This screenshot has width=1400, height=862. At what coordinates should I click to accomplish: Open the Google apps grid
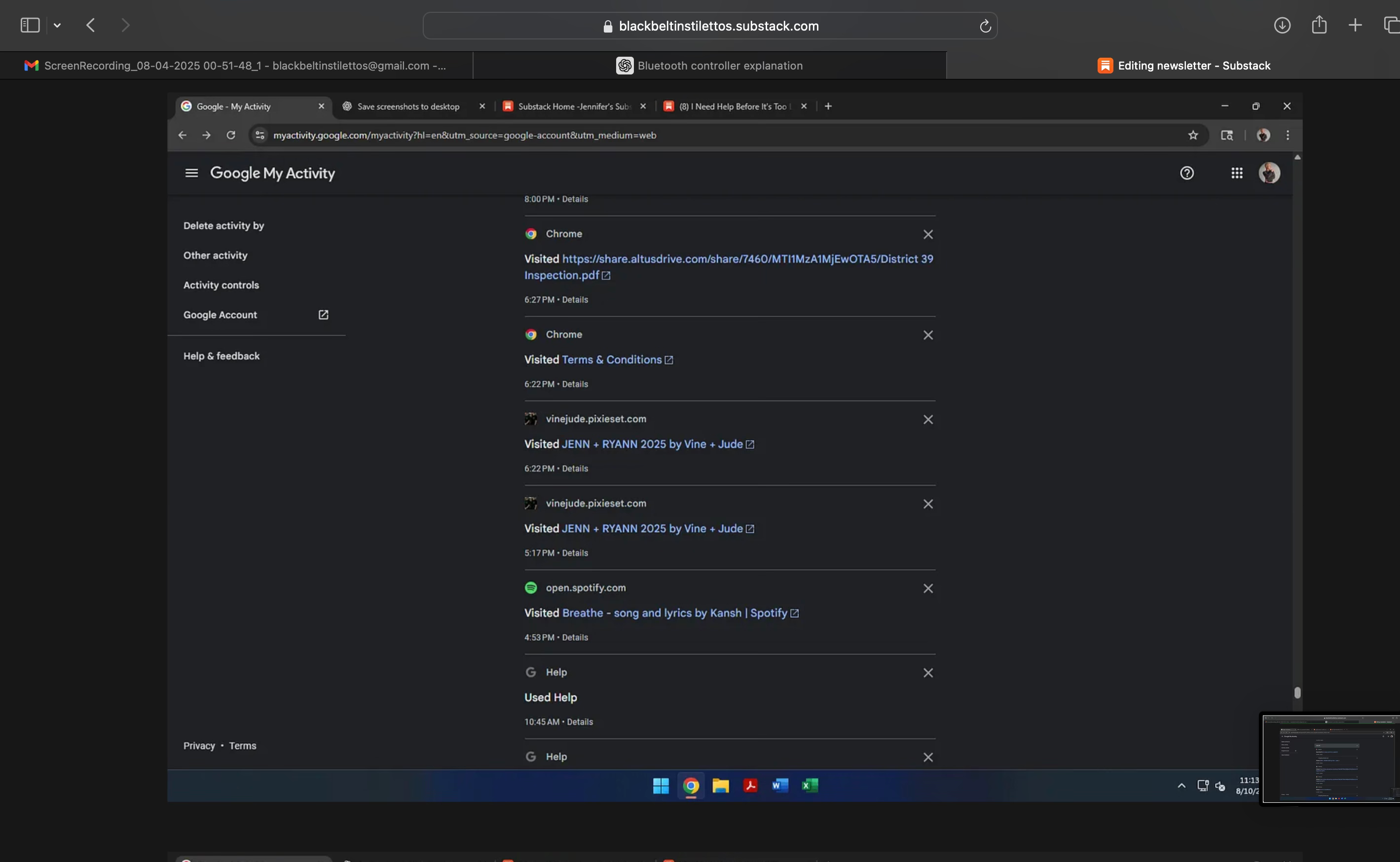(x=1236, y=173)
